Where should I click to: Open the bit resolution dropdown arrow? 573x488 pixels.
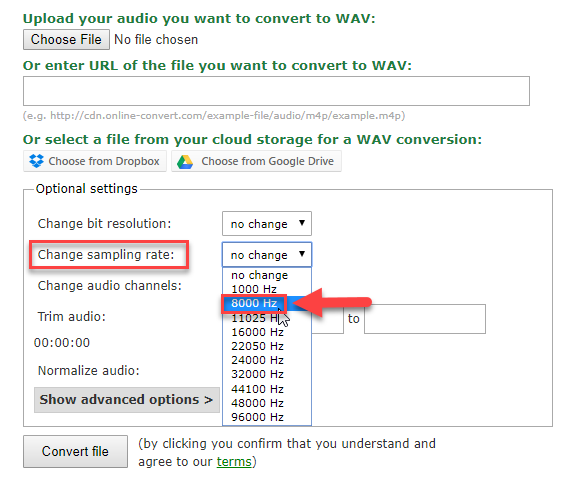pos(301,223)
